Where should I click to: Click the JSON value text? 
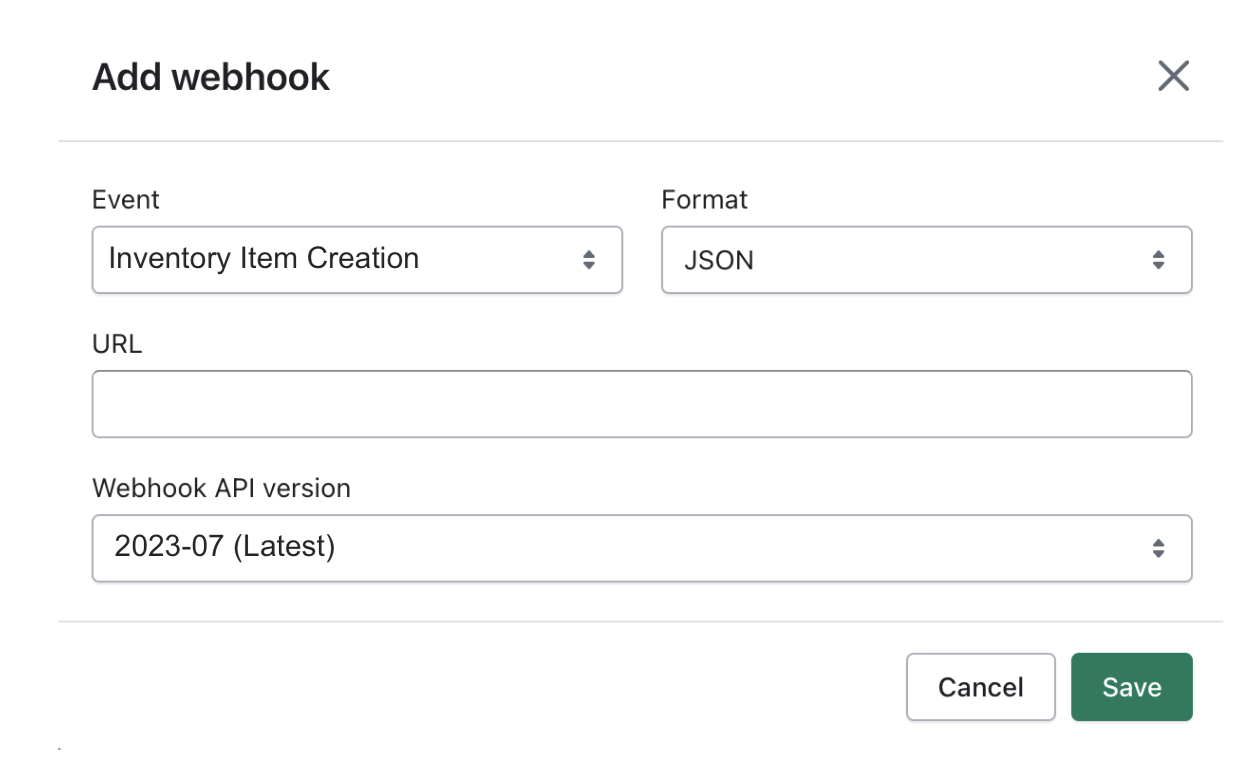coord(719,261)
